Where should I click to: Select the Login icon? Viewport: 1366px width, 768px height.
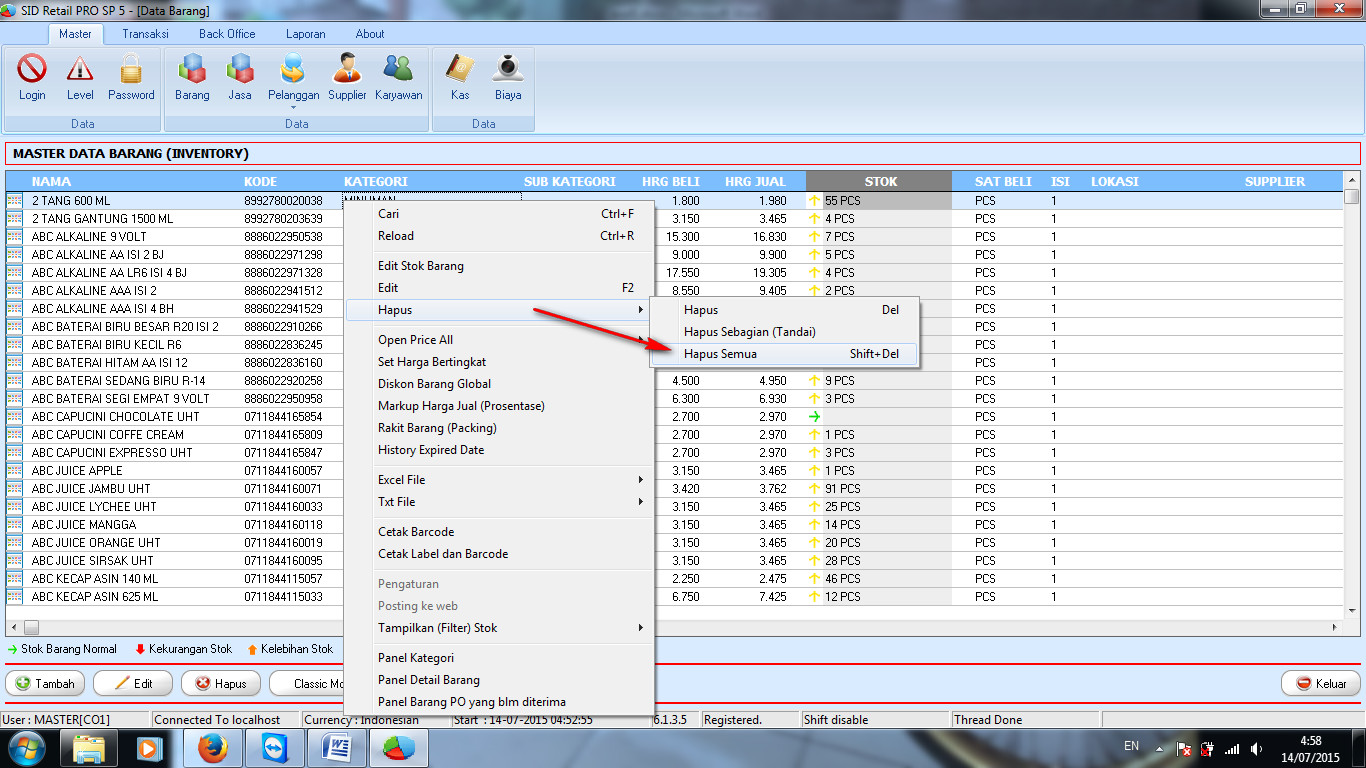click(x=31, y=75)
